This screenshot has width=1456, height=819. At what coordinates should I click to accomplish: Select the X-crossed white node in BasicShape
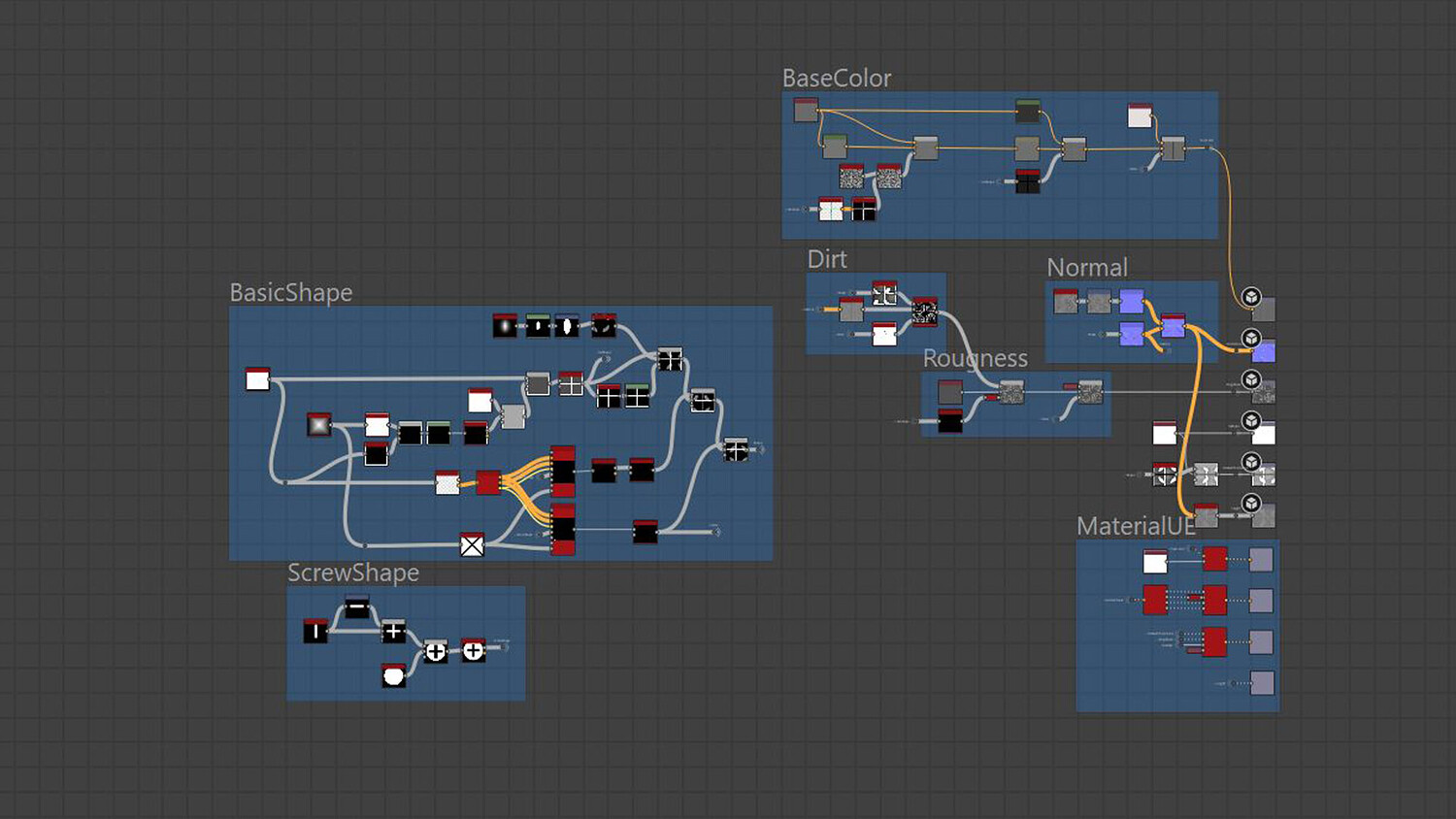tap(472, 545)
